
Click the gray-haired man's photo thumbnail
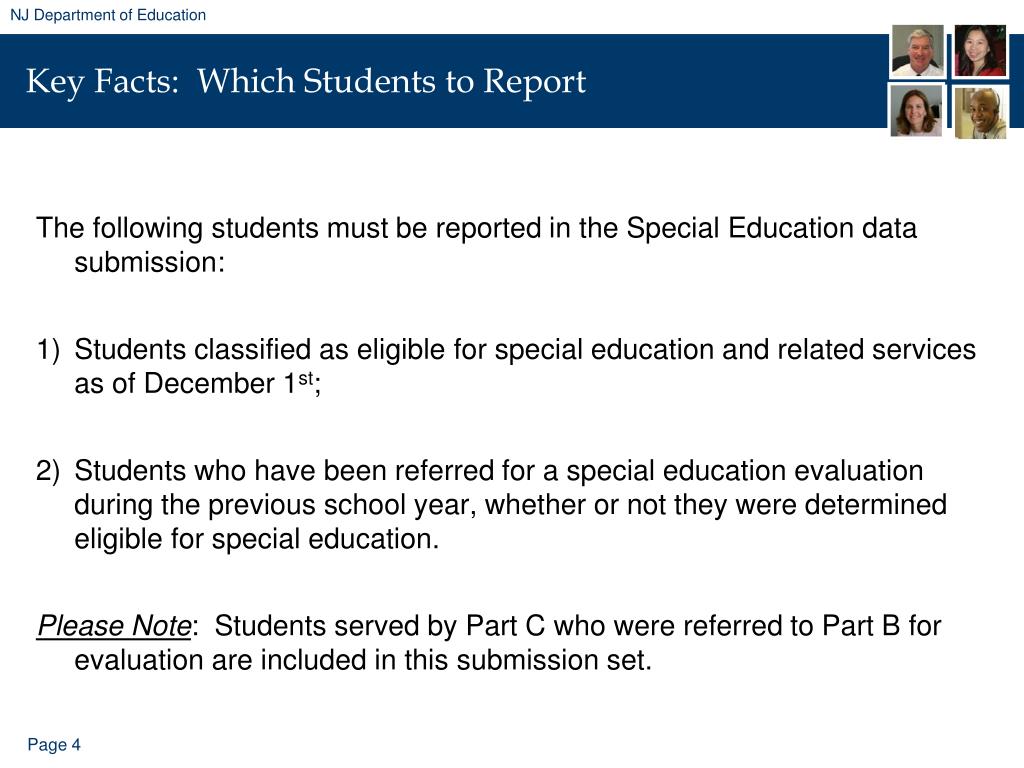tap(918, 51)
